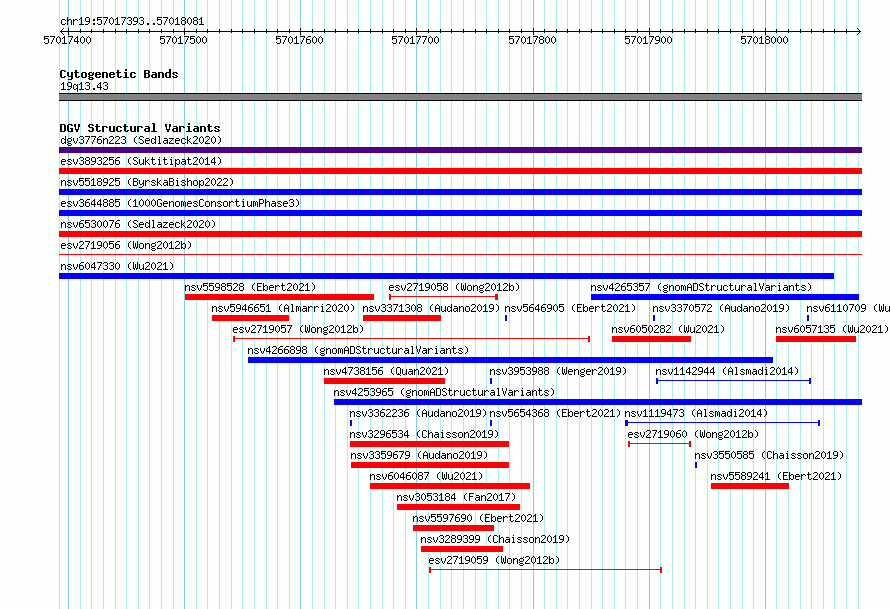Click red bar under nsv5597690
Viewport: 890px width, 609px height.
454,528
